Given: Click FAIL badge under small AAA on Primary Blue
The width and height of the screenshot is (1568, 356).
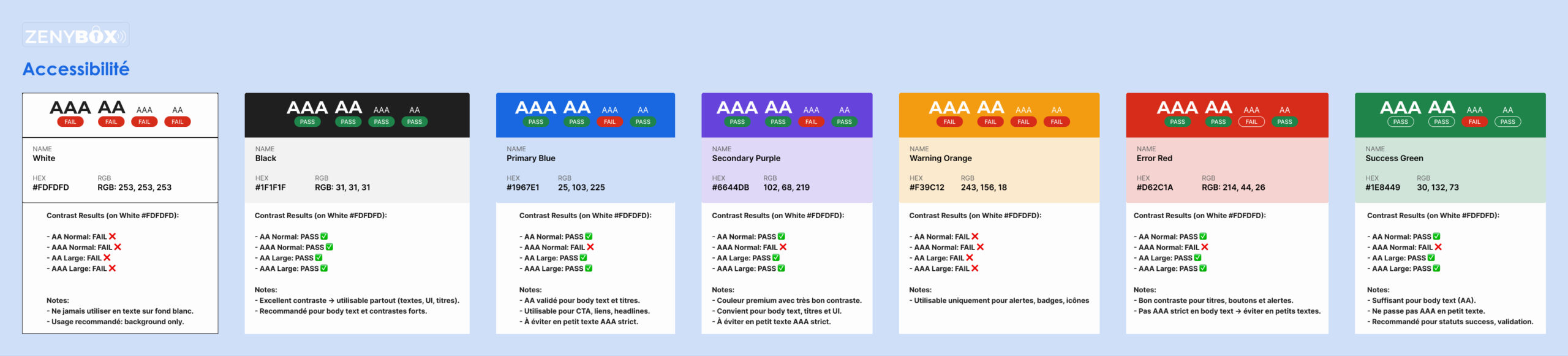Looking at the screenshot, I should [609, 122].
